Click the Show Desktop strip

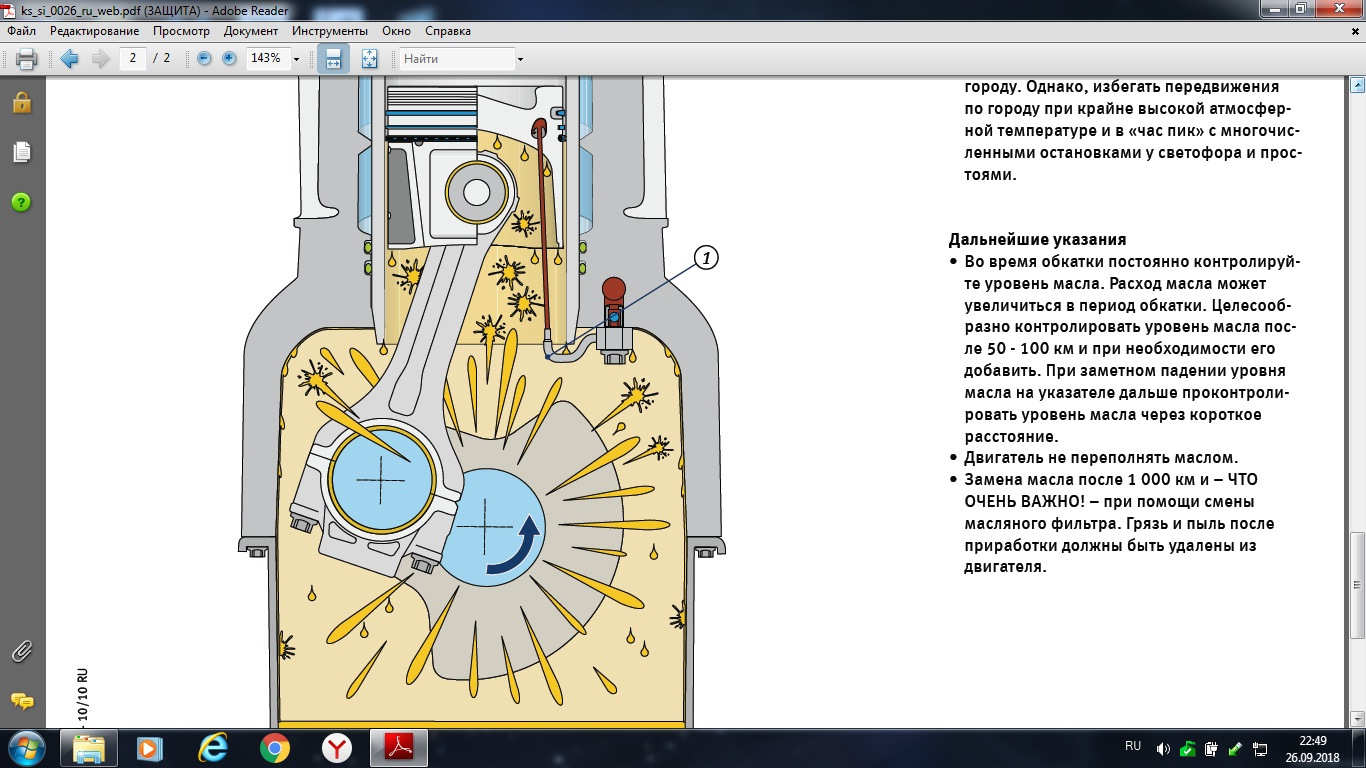1359,748
